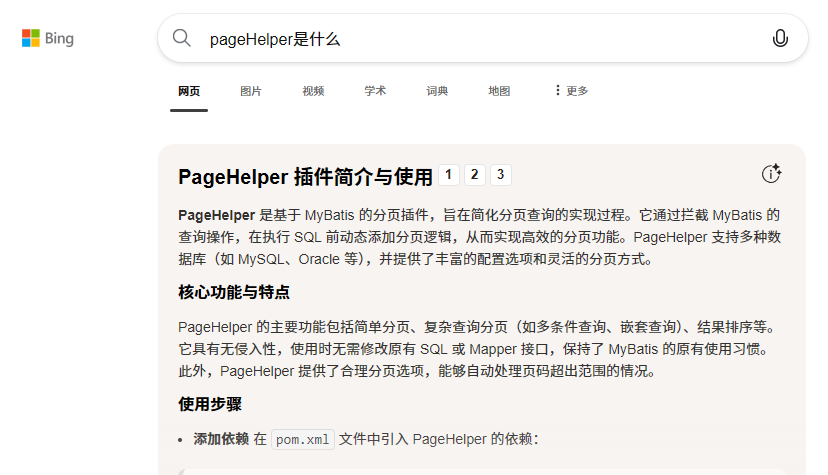Click the search magnifier icon
The image size is (828, 475).
182,38
